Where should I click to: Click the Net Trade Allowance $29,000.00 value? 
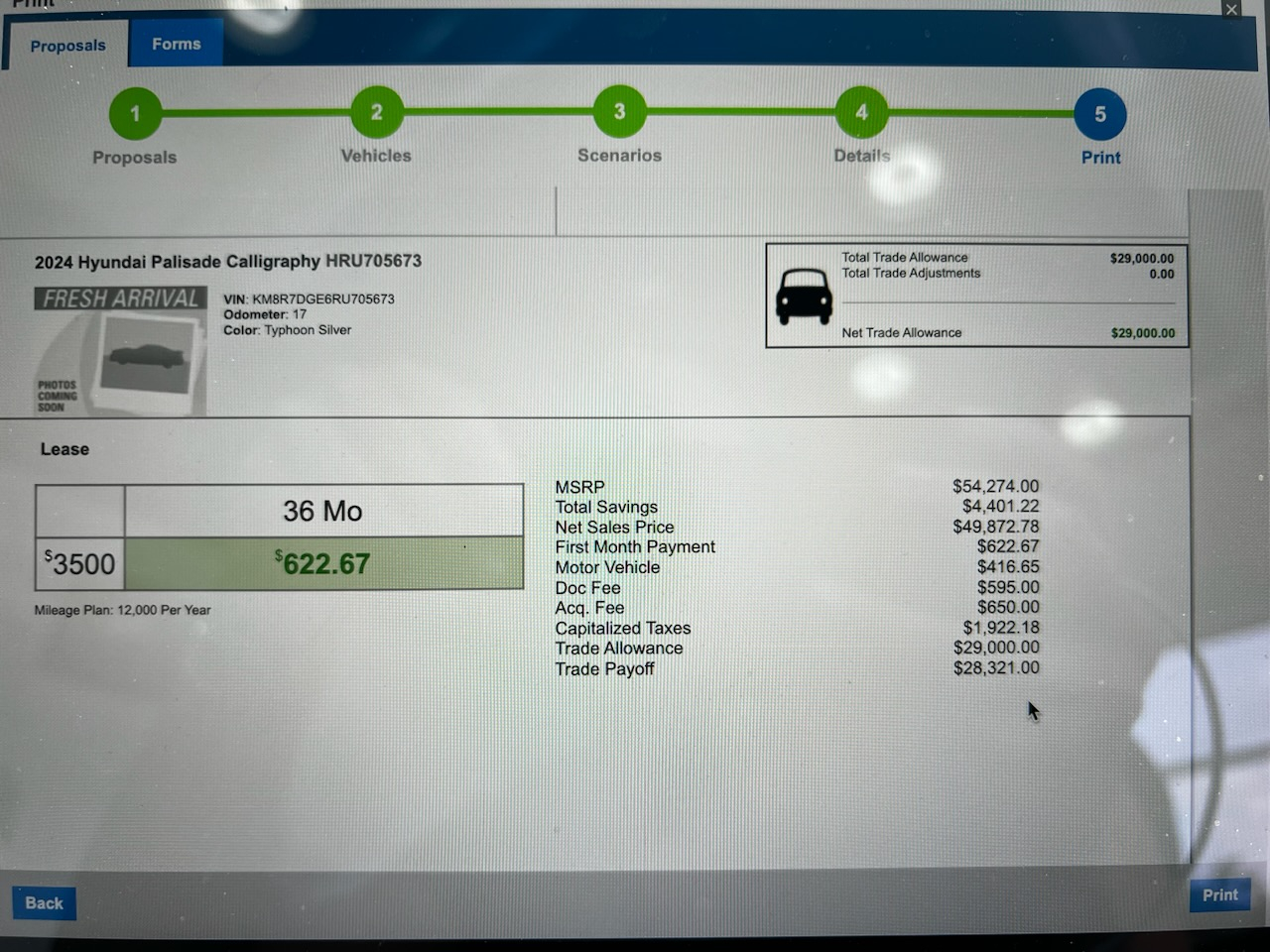point(1143,333)
